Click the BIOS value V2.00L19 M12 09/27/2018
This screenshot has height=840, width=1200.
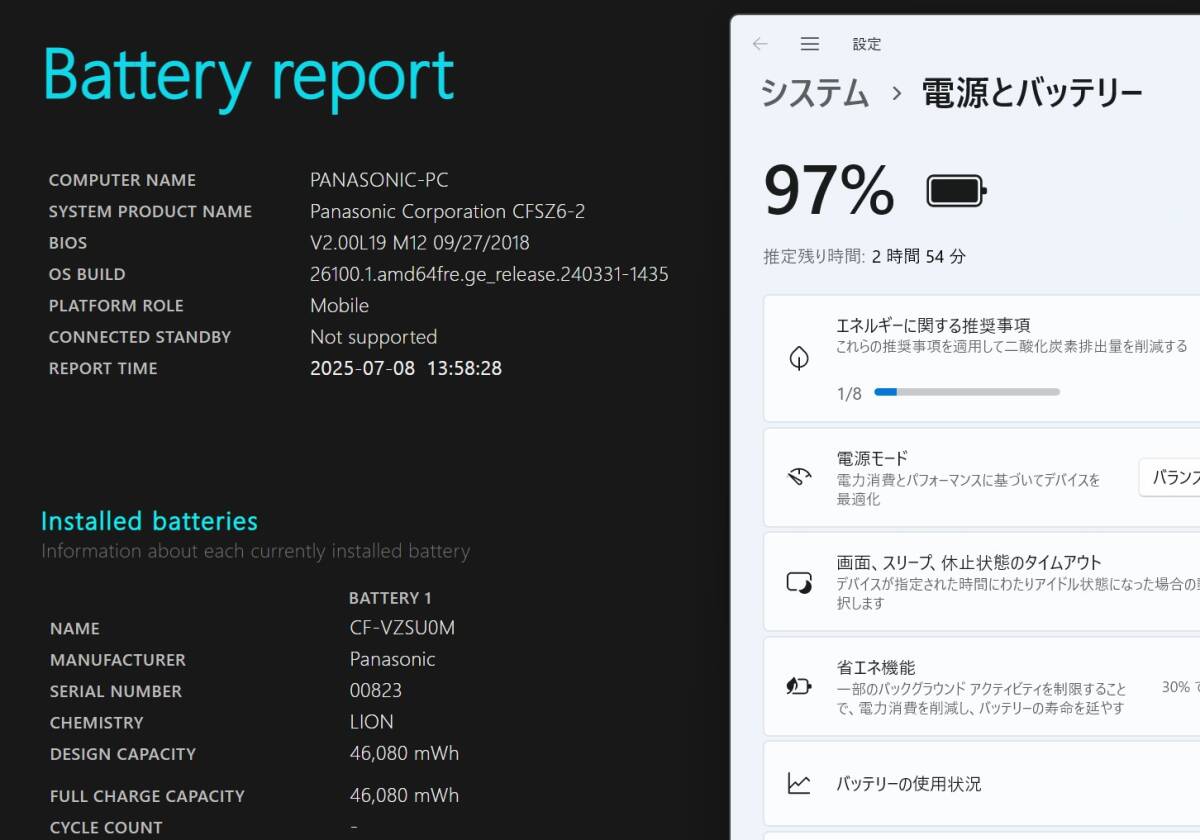(x=420, y=243)
